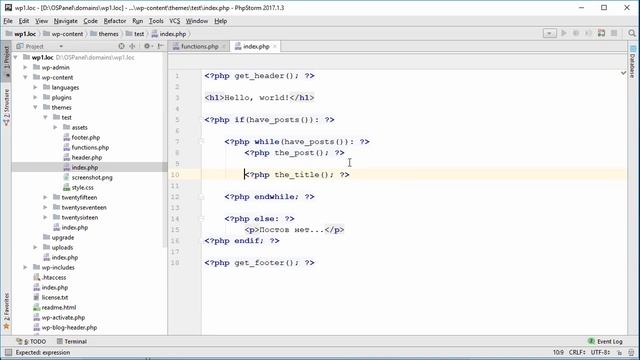Viewport: 640px width, 360px height.
Task: Click test folder in the breadcrumb bar
Action: click(135, 34)
